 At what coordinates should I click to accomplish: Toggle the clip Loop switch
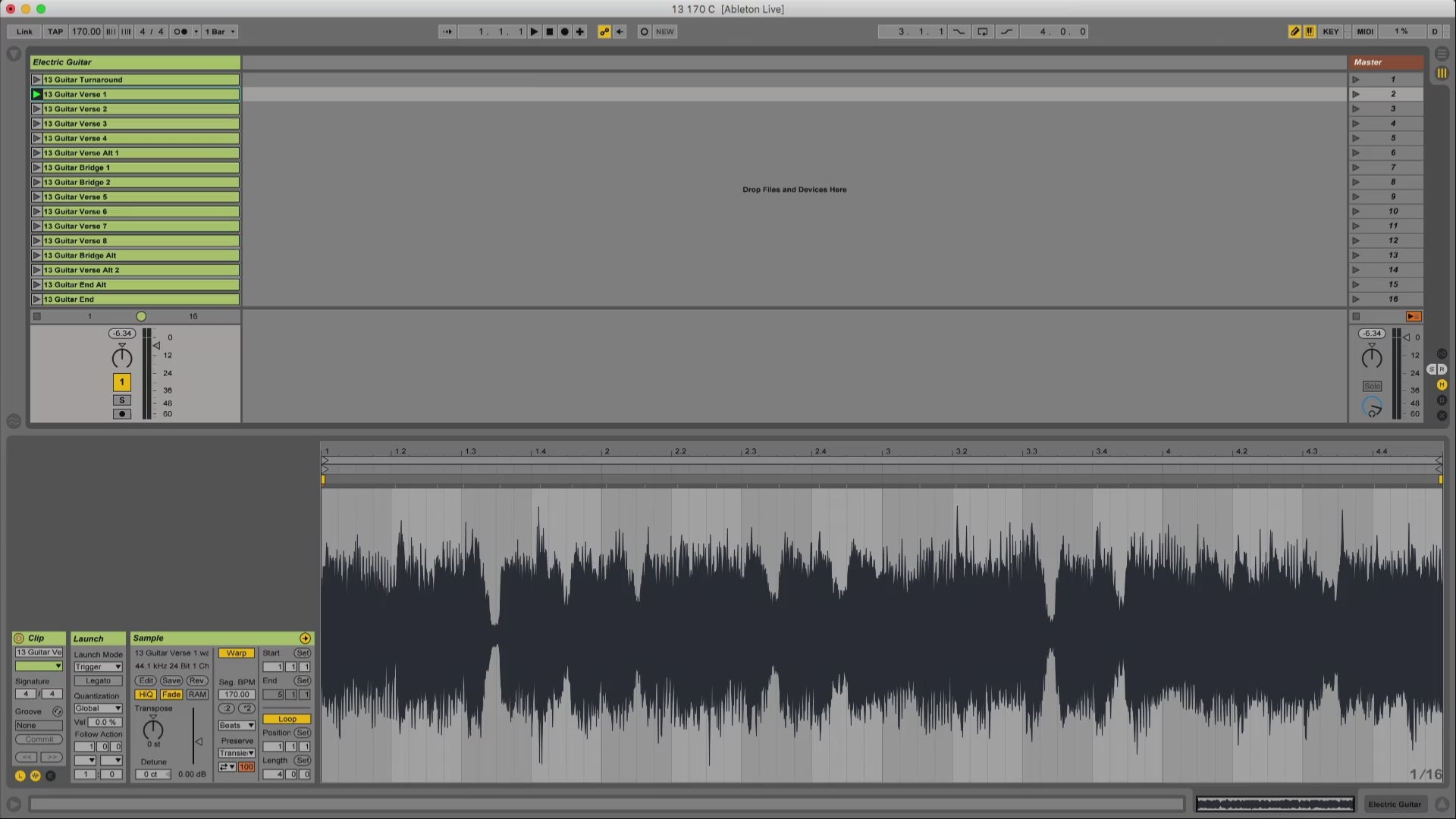pos(287,719)
